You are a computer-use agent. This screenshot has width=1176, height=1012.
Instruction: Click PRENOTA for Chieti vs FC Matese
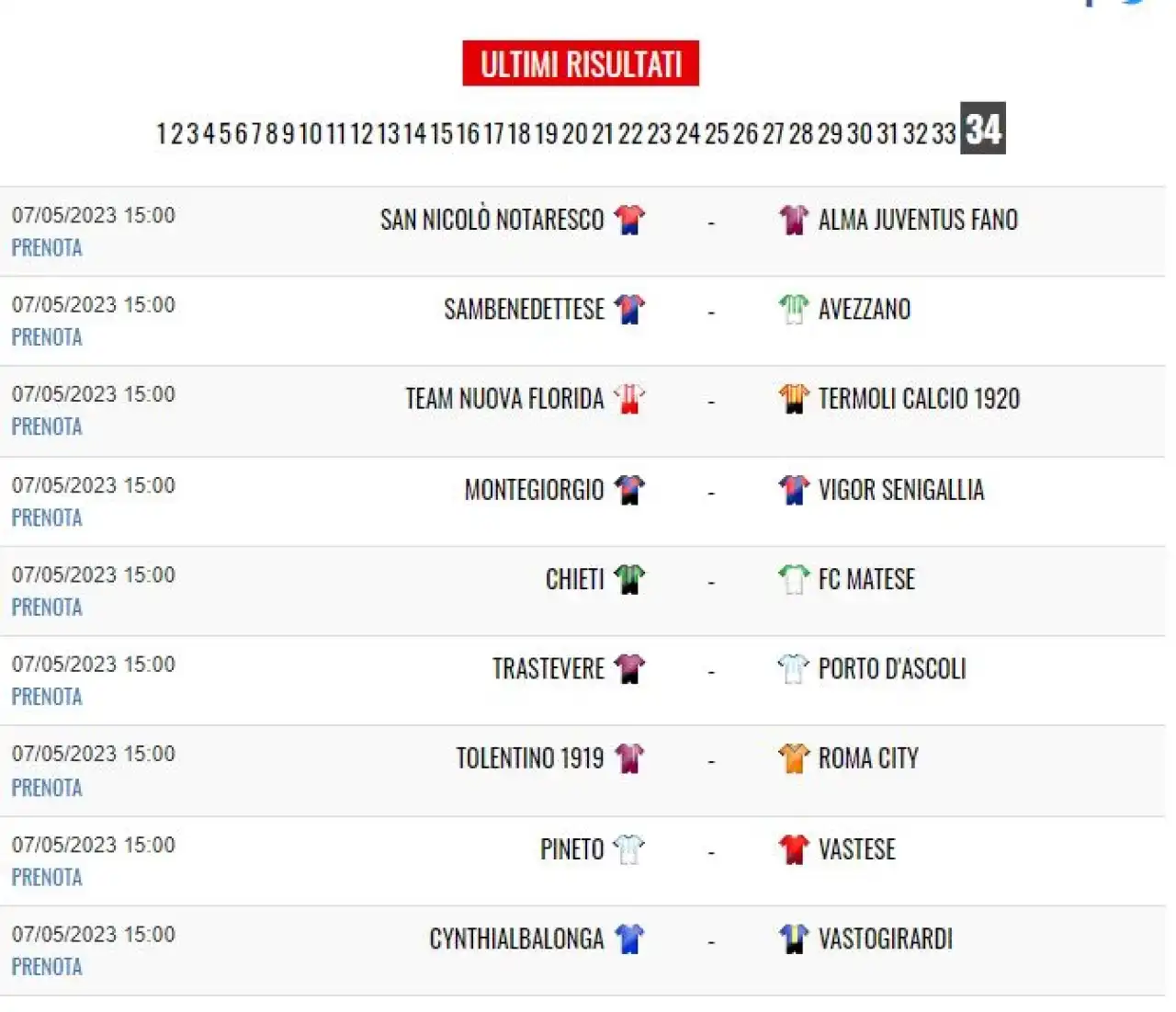coord(47,608)
